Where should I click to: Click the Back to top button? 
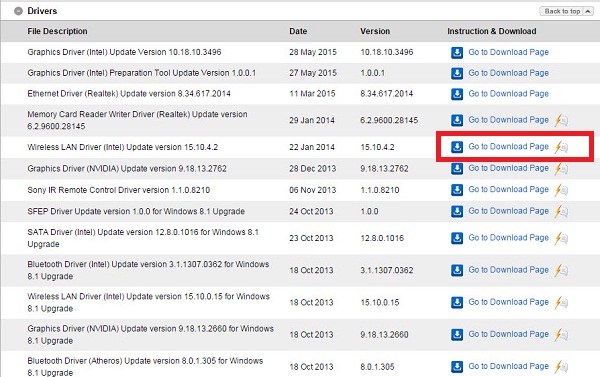click(x=566, y=11)
